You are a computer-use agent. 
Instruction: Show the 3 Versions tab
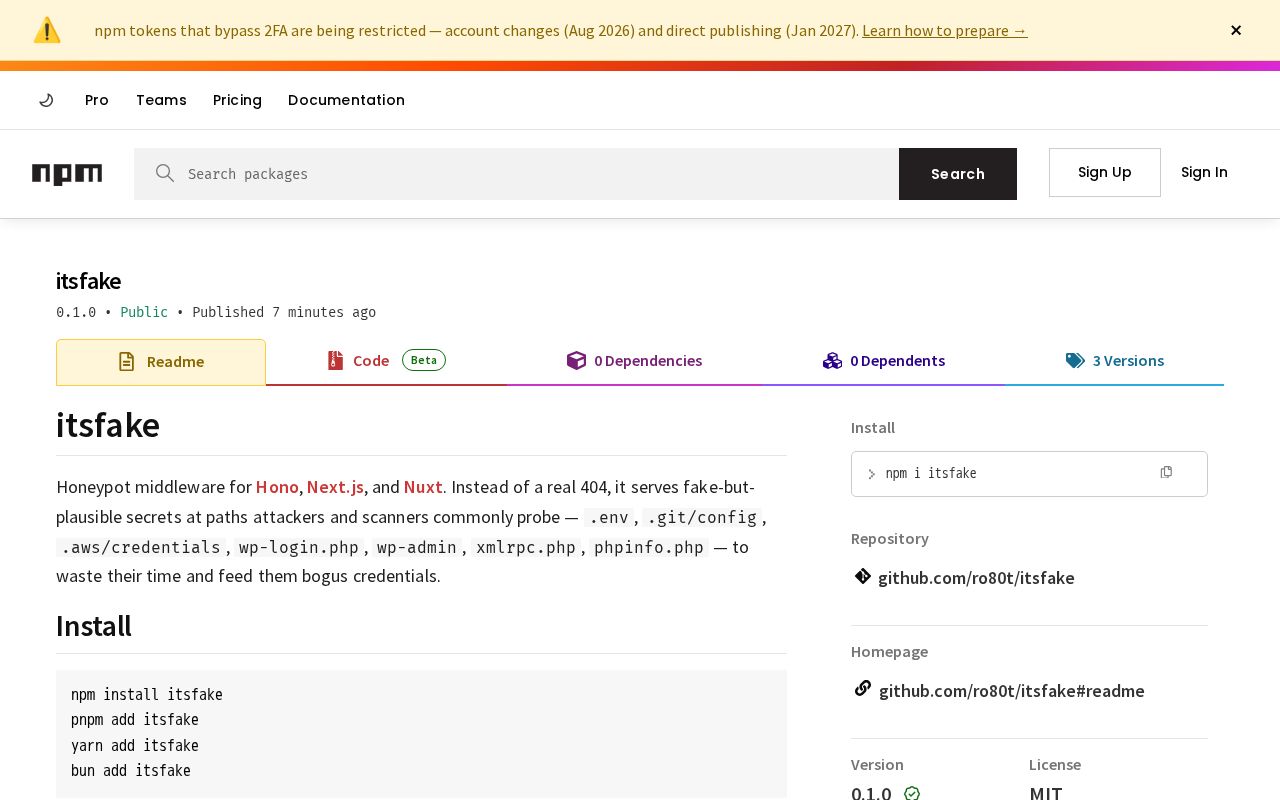click(x=1115, y=361)
